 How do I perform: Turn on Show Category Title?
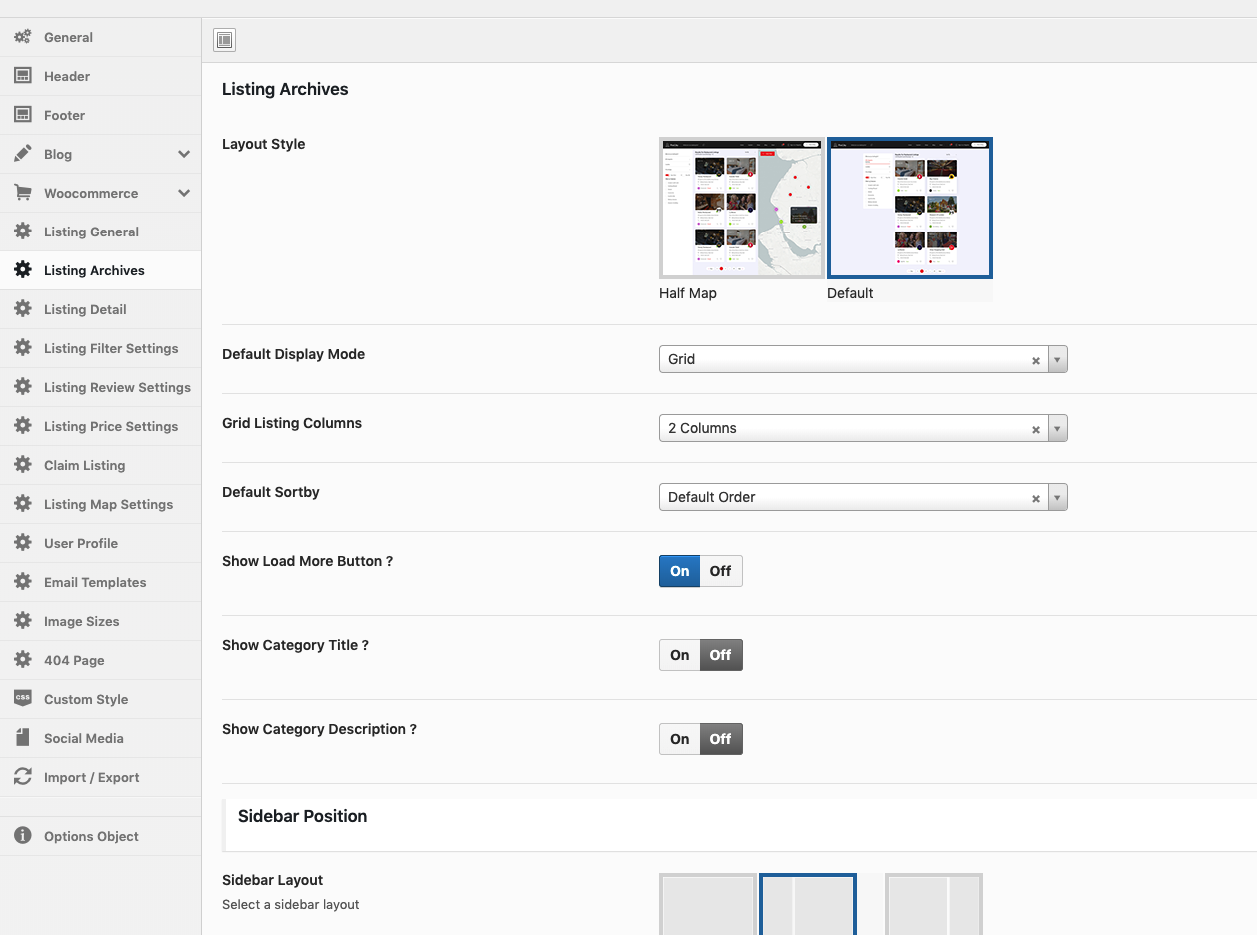[680, 655]
